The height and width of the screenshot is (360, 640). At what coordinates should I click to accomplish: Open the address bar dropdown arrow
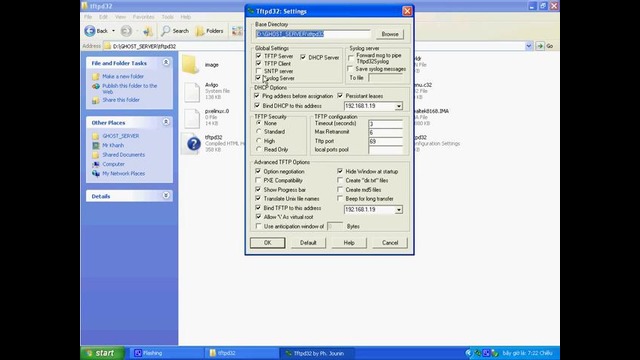[x=529, y=46]
